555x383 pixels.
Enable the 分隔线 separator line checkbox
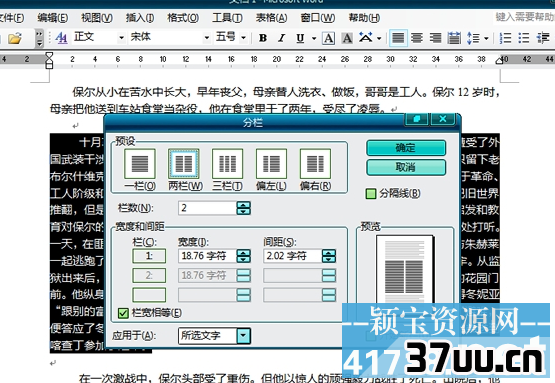(371, 194)
